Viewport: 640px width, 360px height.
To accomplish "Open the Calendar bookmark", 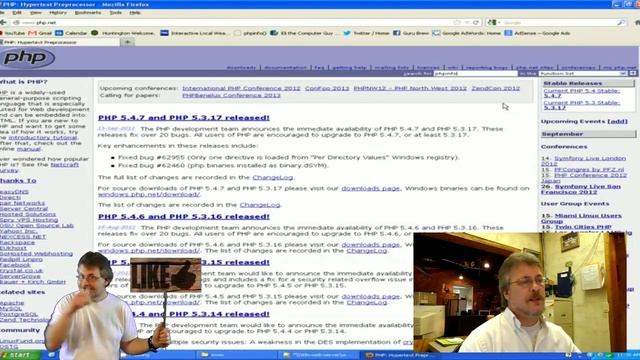I will [x=71, y=33].
